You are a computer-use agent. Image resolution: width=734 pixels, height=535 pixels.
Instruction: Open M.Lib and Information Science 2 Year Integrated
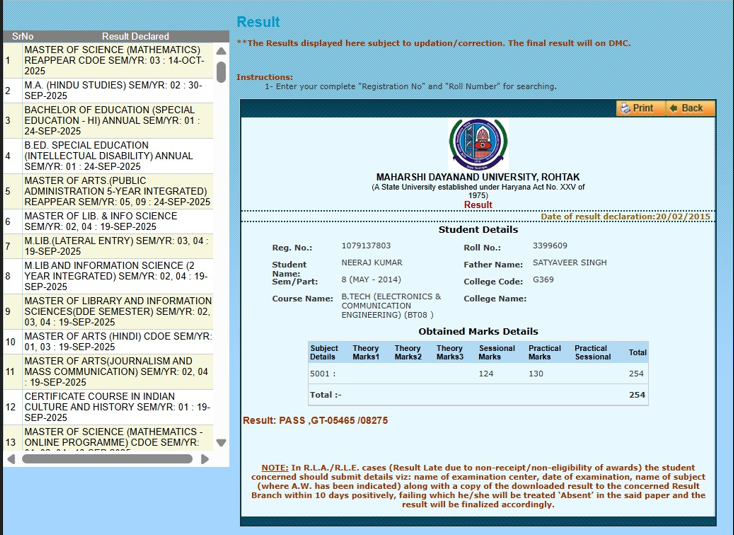pos(108,276)
